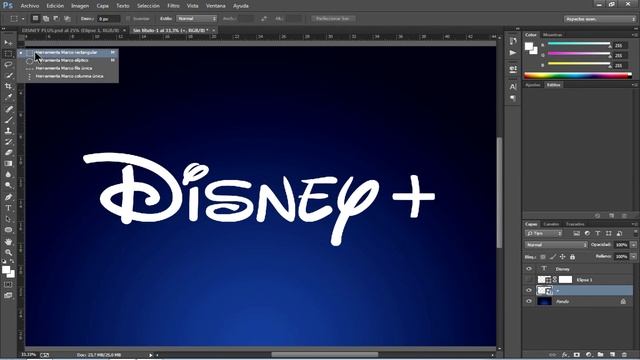
Task: Select the Eyedropper tool
Action: tap(8, 97)
